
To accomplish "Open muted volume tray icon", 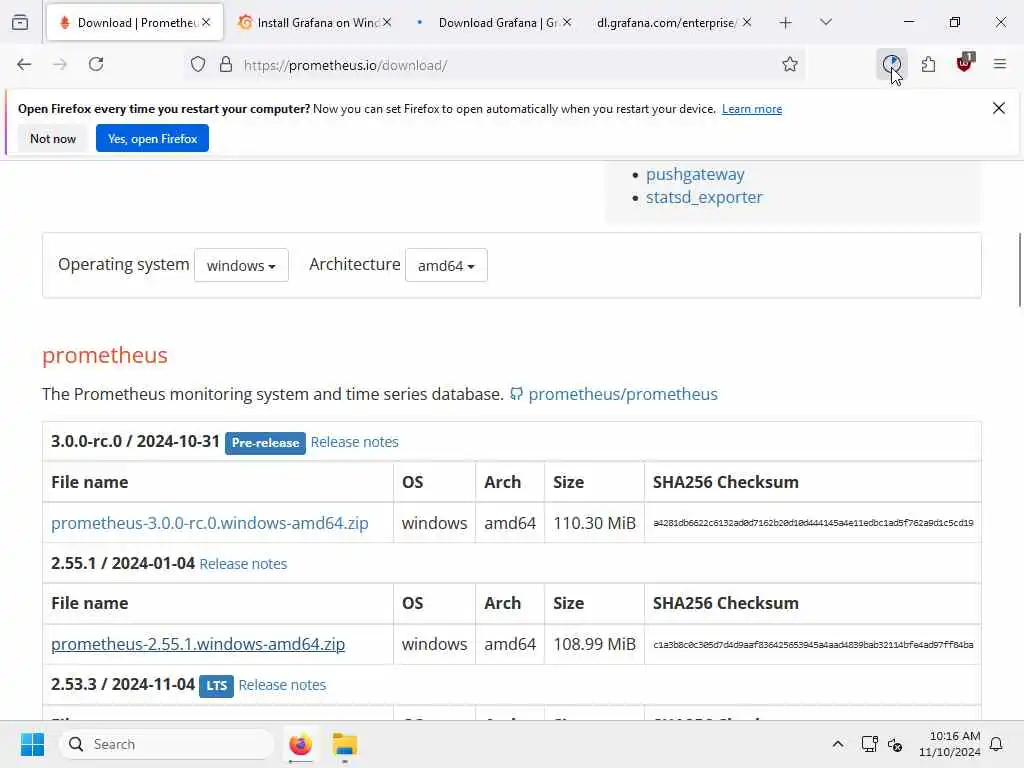I will point(895,744).
